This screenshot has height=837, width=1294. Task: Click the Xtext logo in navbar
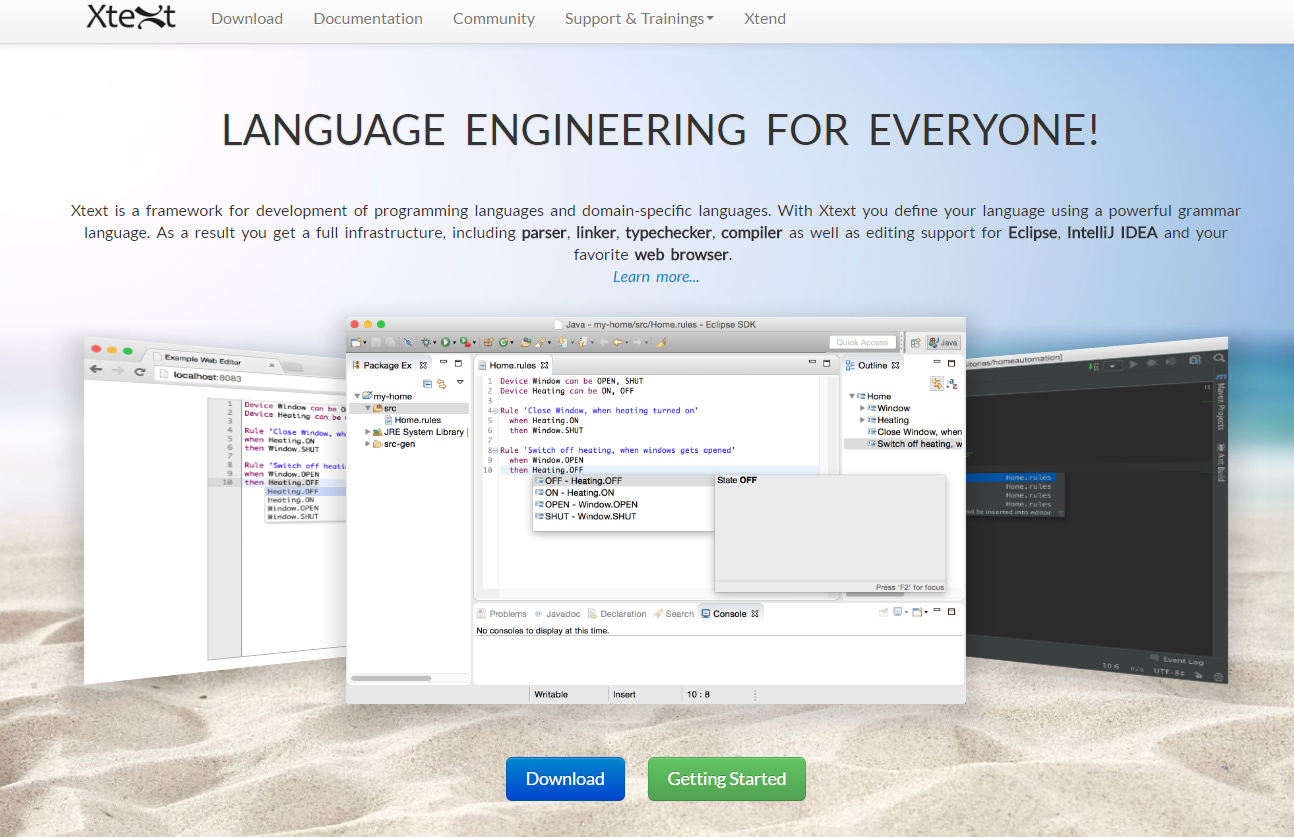(131, 18)
